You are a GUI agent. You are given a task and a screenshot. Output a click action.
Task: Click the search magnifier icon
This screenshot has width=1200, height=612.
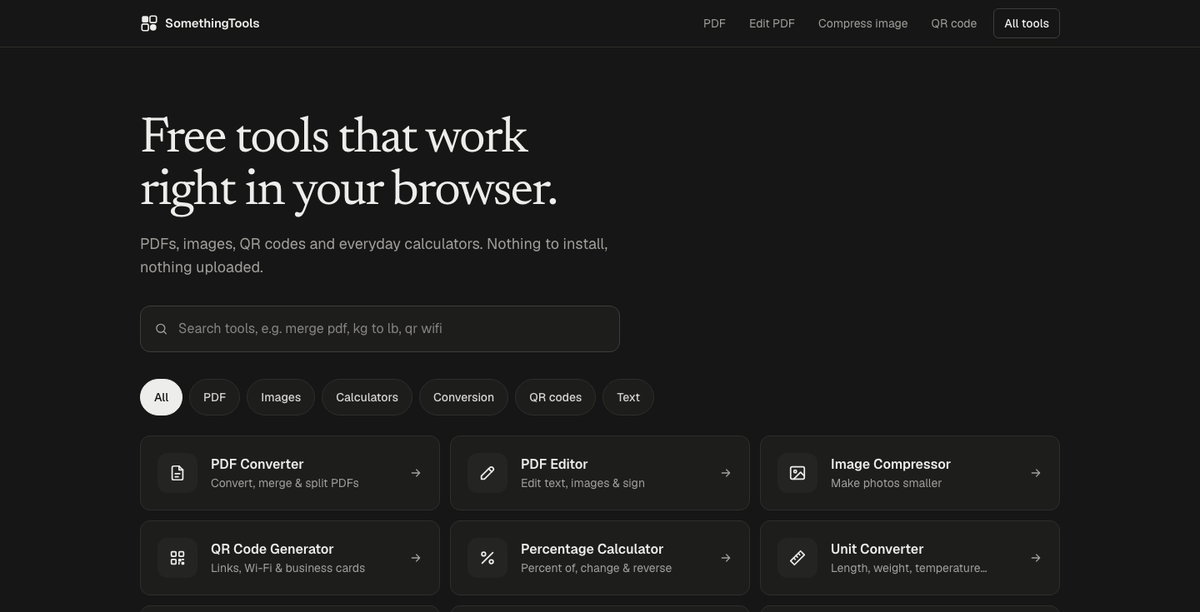161,329
